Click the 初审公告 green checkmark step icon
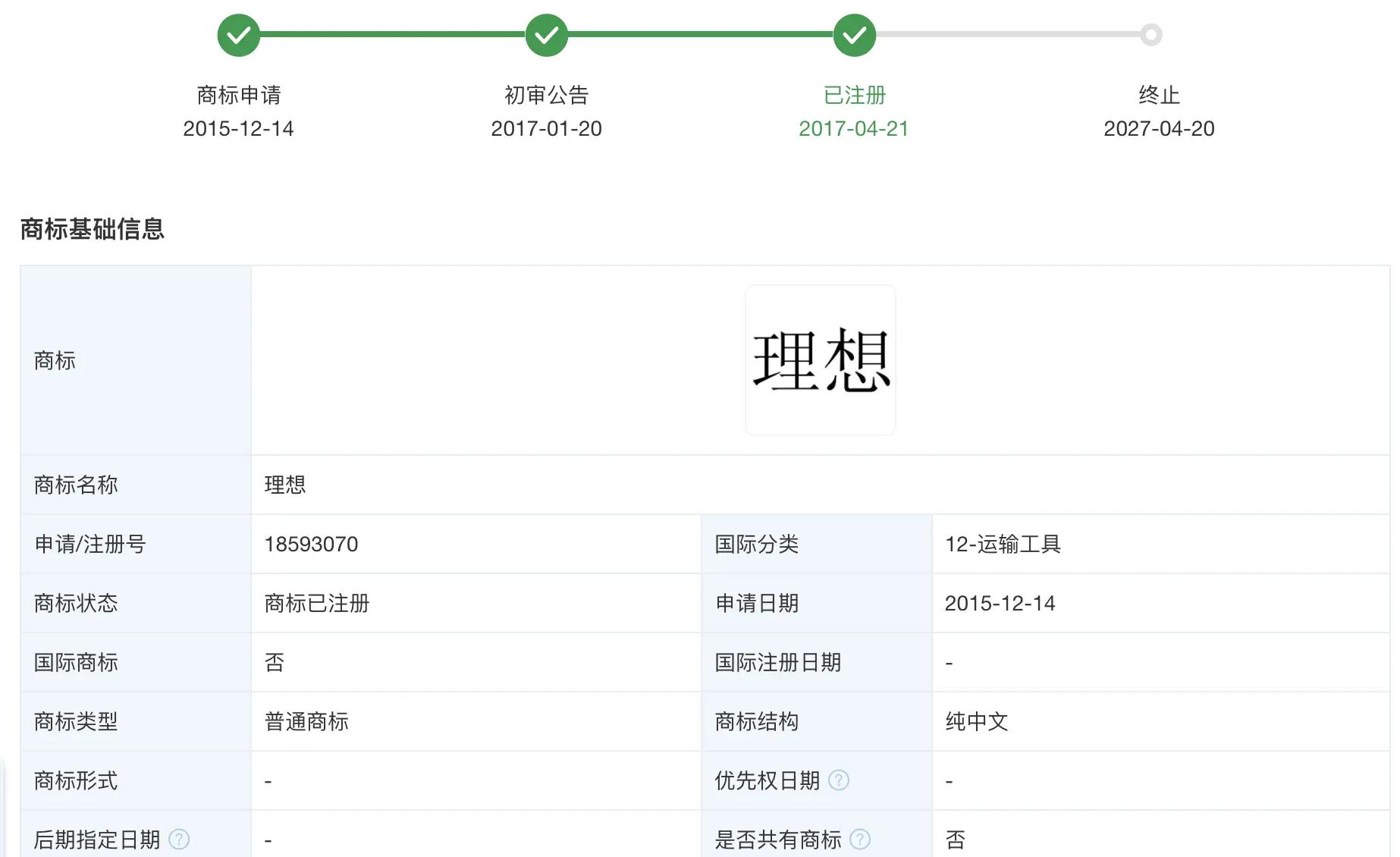The width and height of the screenshot is (1400, 857). 546,35
